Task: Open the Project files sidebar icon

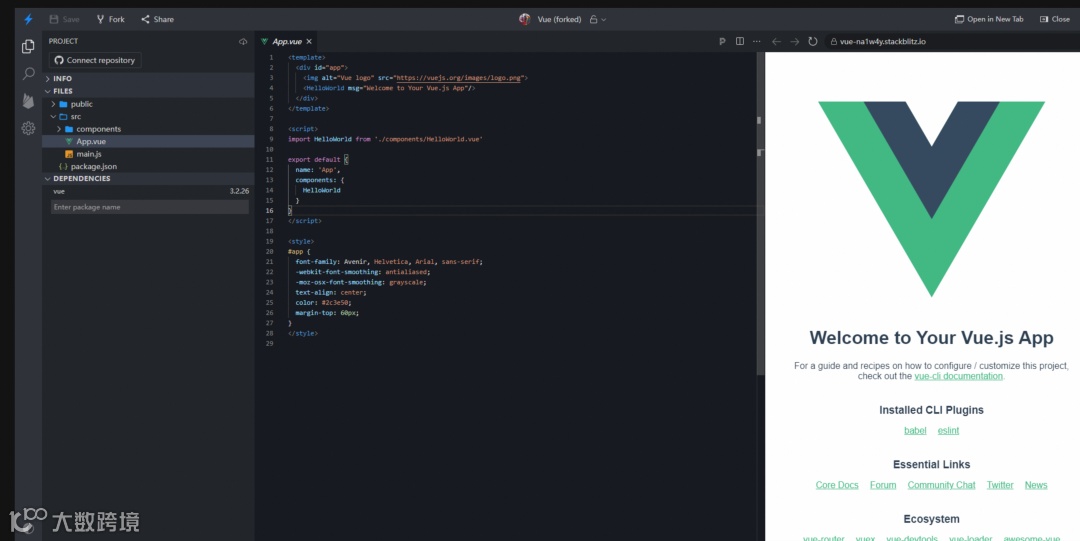Action: [28, 46]
